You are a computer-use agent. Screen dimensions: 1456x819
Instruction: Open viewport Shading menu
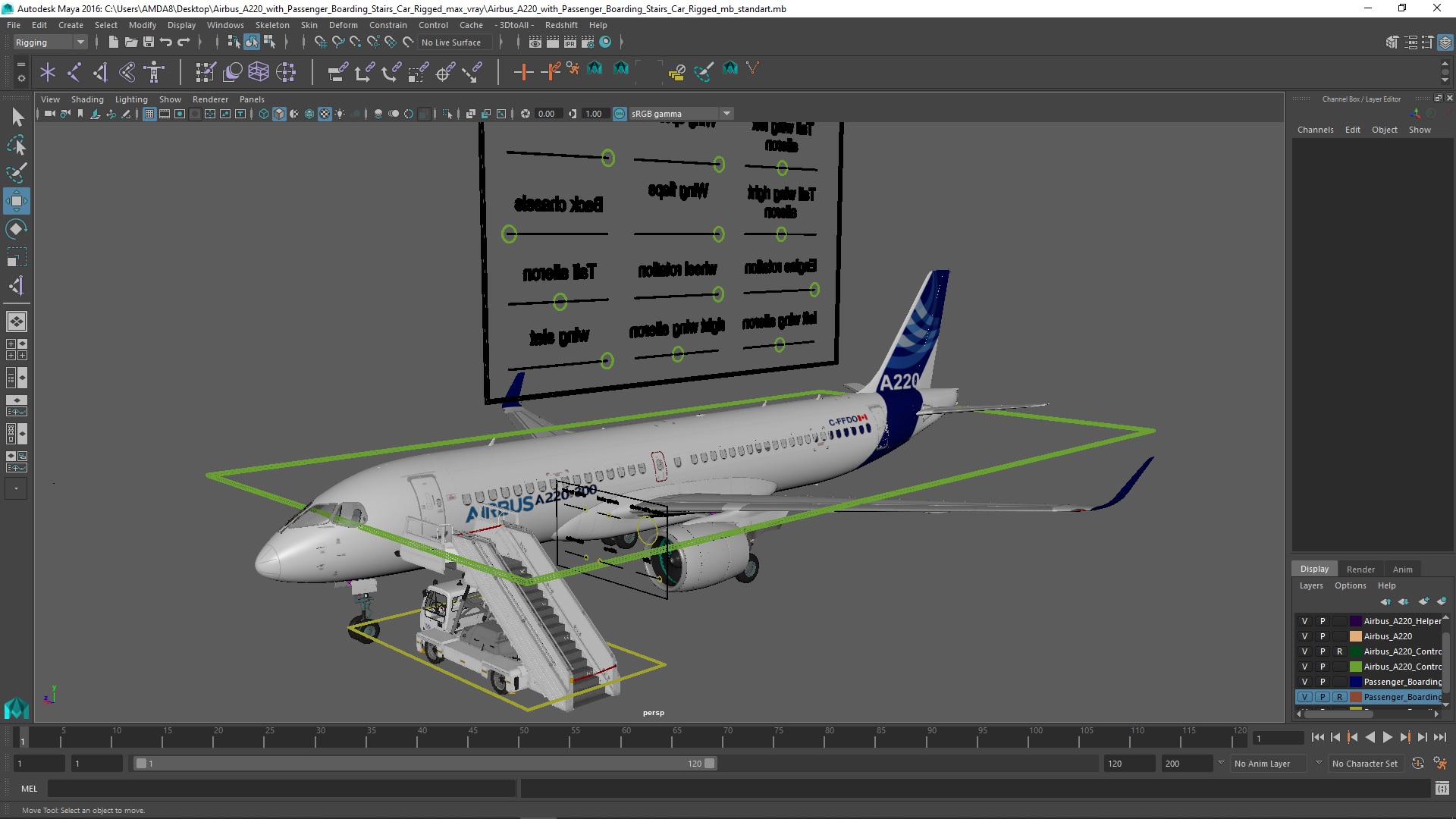click(x=87, y=99)
